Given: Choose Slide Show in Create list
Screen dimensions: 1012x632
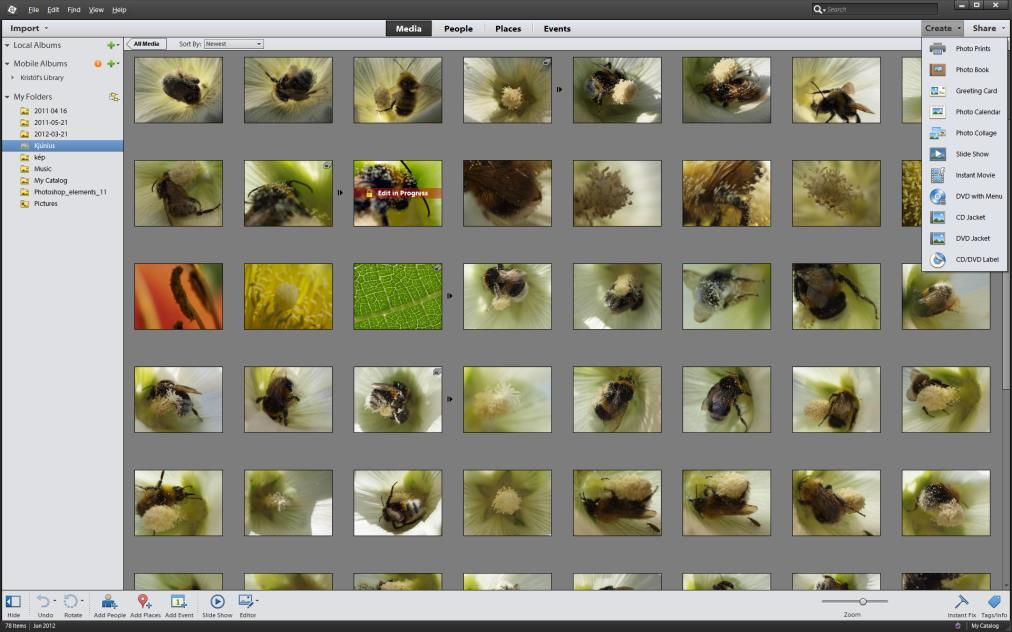Looking at the screenshot, I should pyautogui.click(x=964, y=154).
